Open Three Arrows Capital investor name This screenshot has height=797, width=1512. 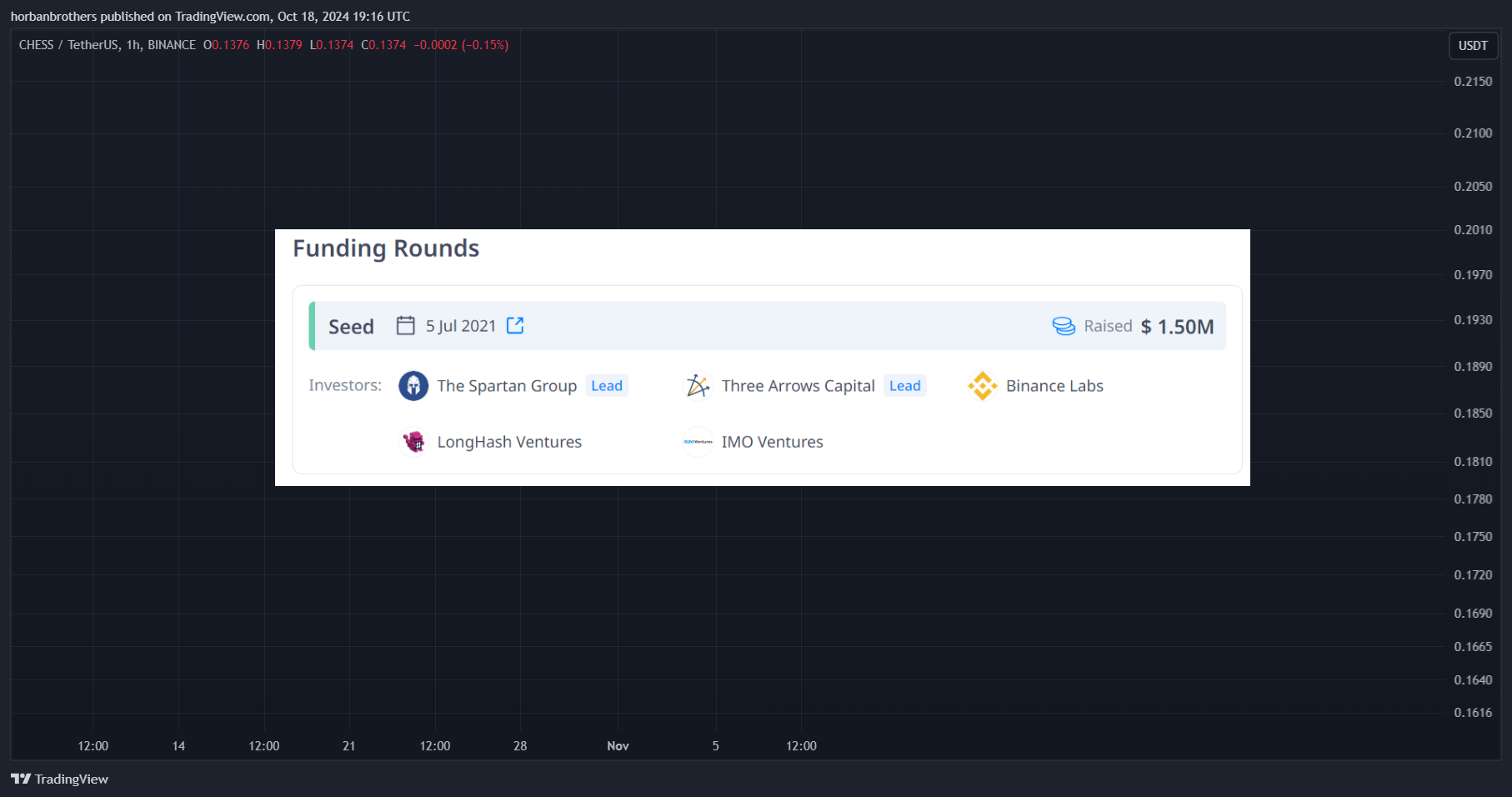point(798,386)
